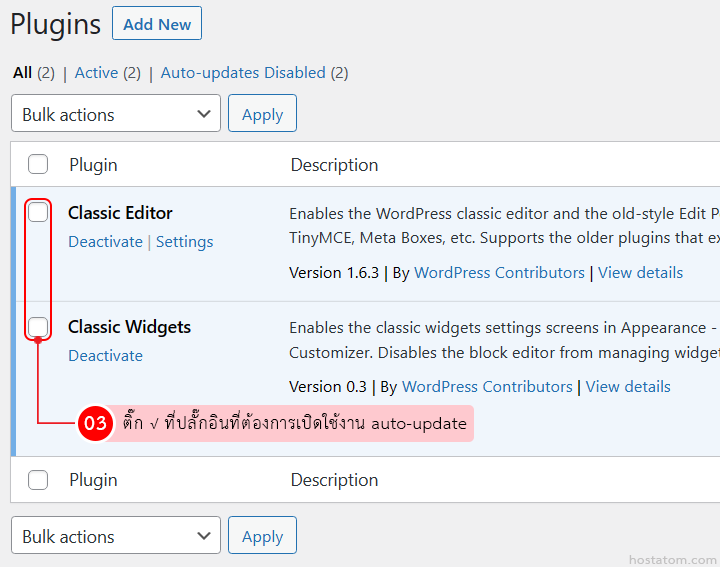Image resolution: width=720 pixels, height=567 pixels.
Task: View details for Classic Editor
Action: click(640, 273)
